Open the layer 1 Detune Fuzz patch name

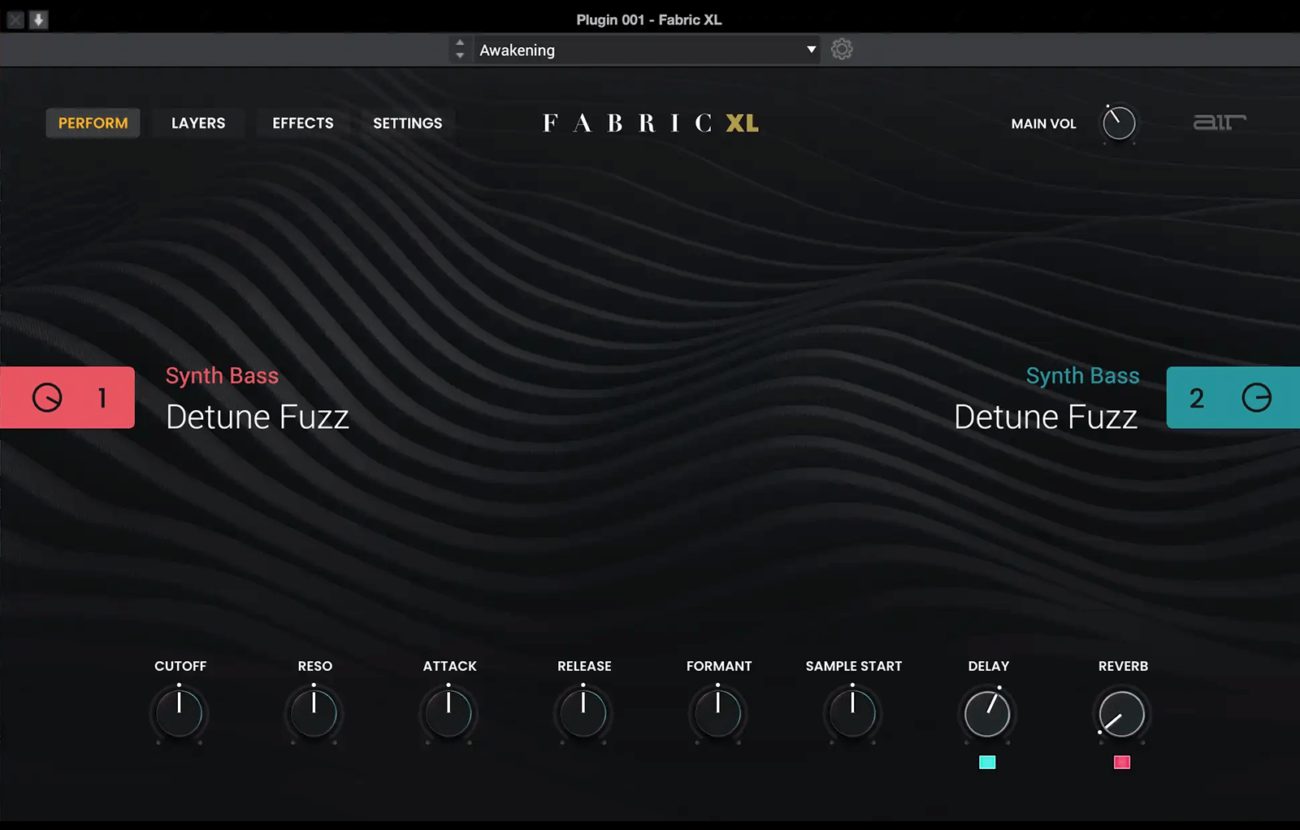(257, 417)
